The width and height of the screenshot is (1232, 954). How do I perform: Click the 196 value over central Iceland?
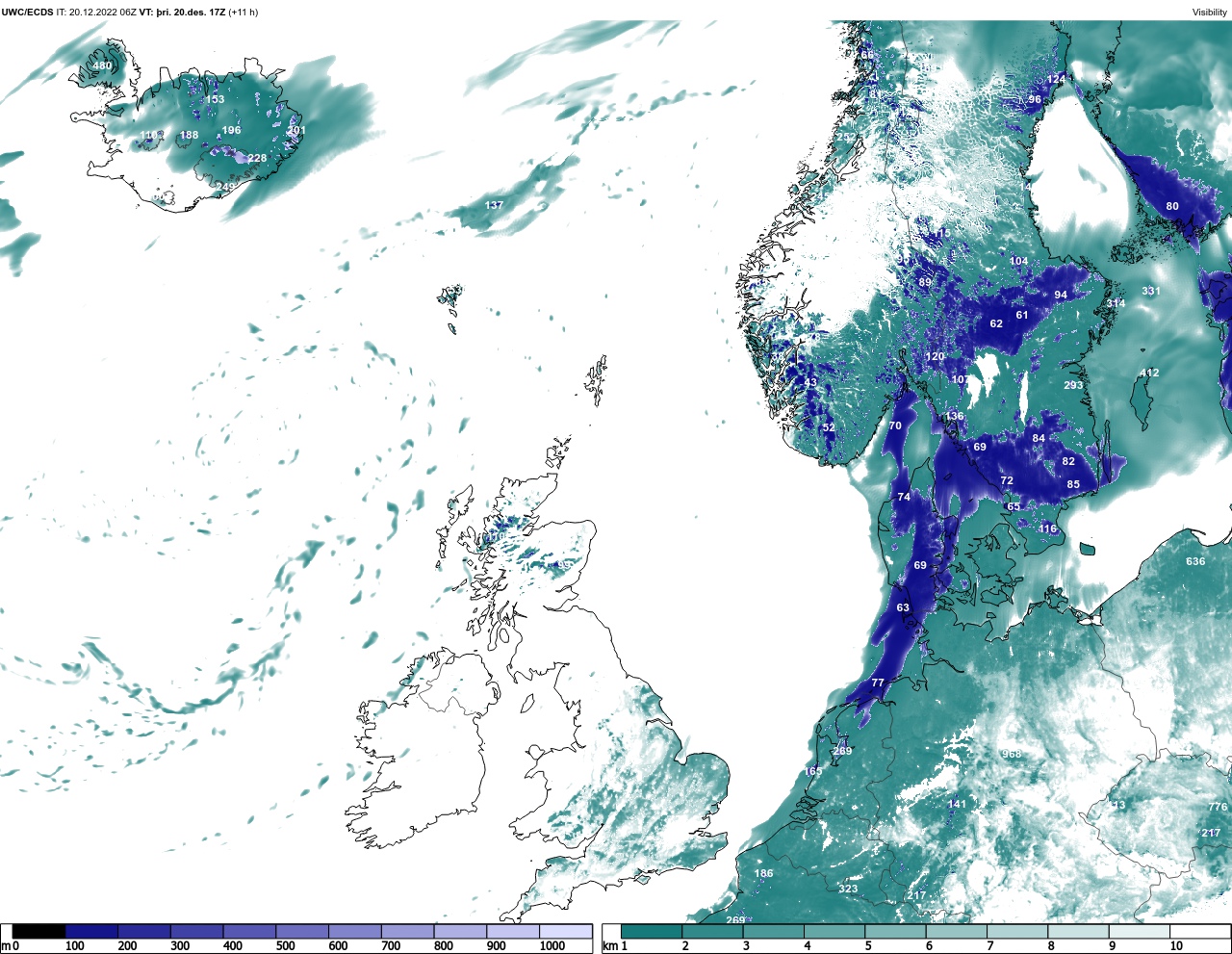coord(232,130)
